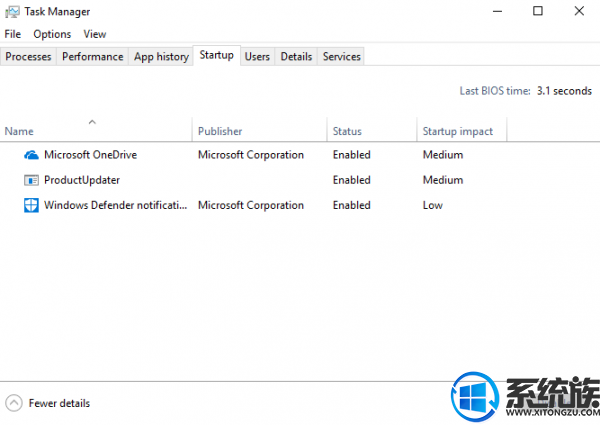Sort by the Status column header

click(x=372, y=130)
